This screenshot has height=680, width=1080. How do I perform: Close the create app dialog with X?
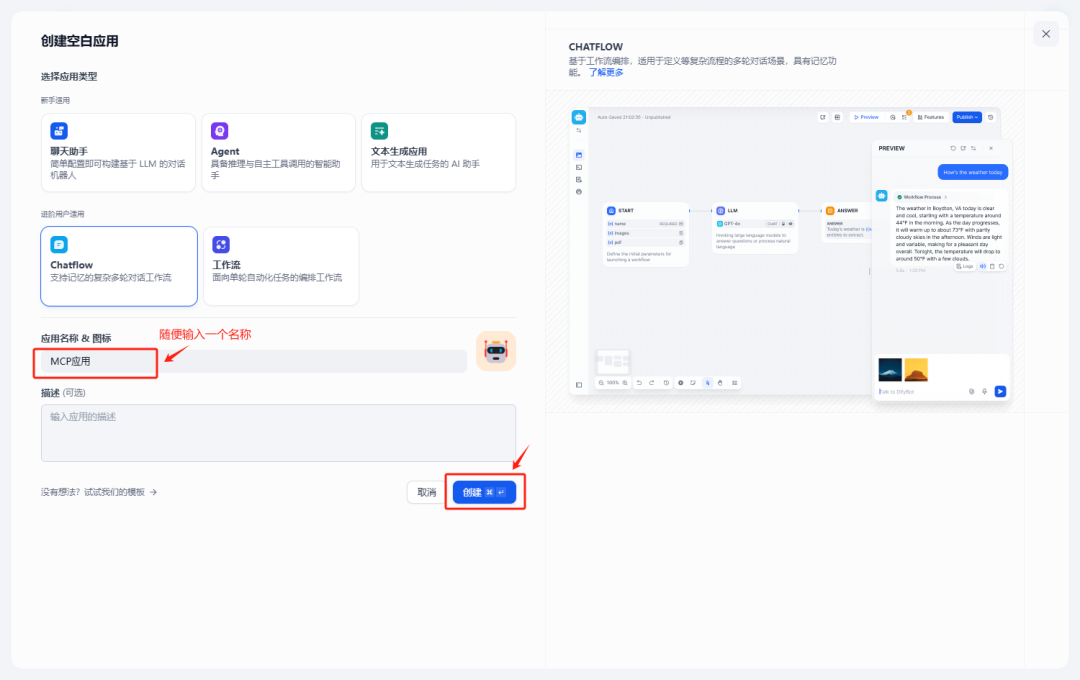click(x=1046, y=34)
